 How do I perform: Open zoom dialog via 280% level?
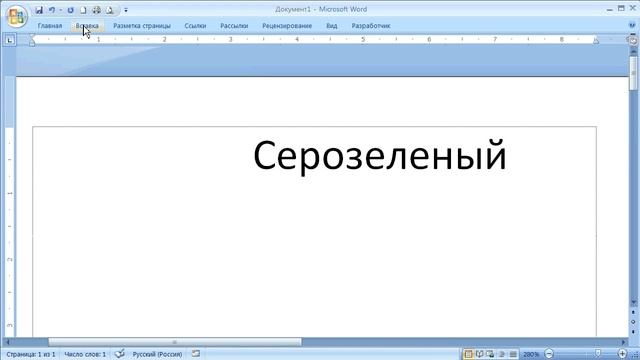(531, 354)
